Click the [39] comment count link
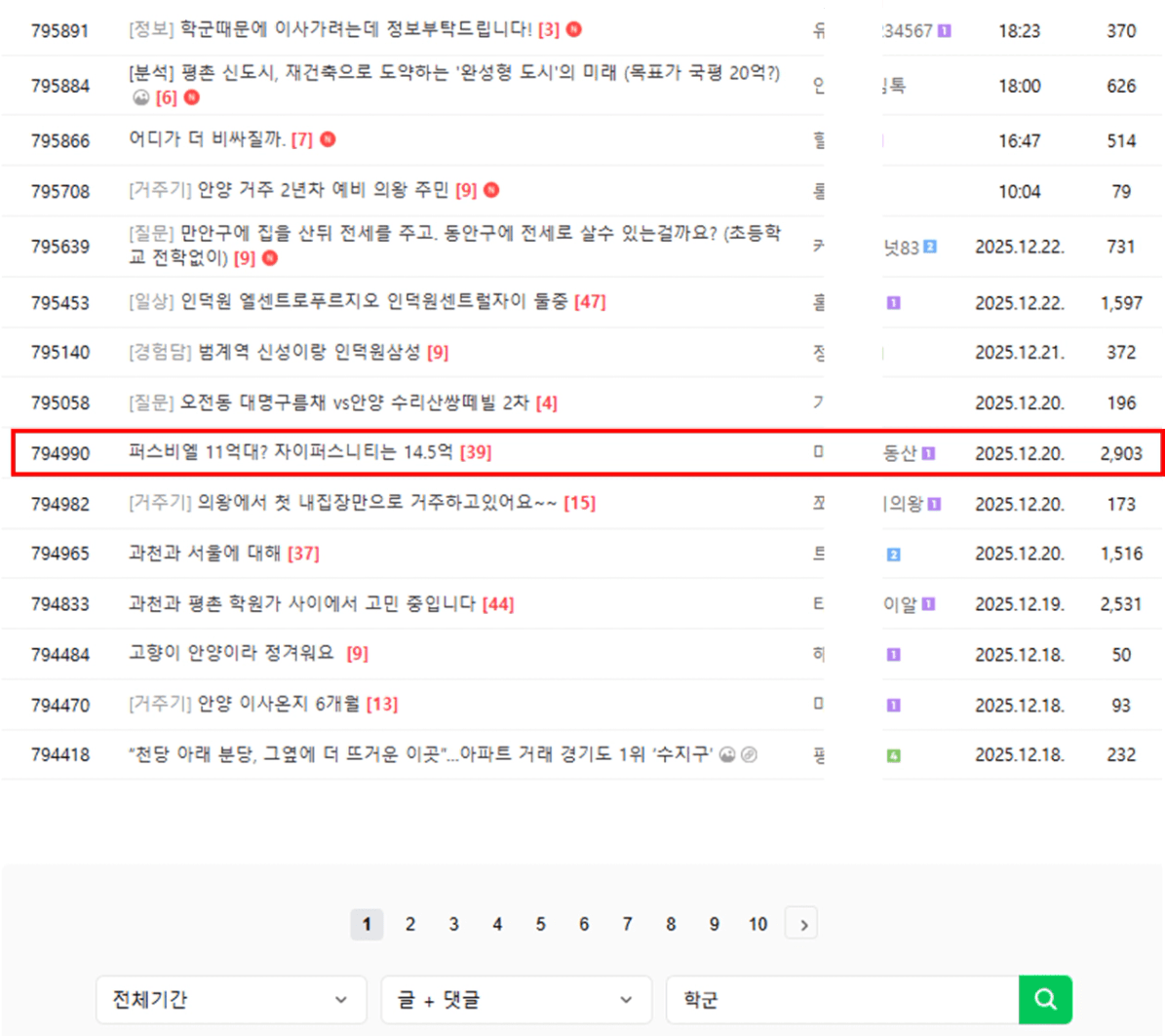 point(476,452)
